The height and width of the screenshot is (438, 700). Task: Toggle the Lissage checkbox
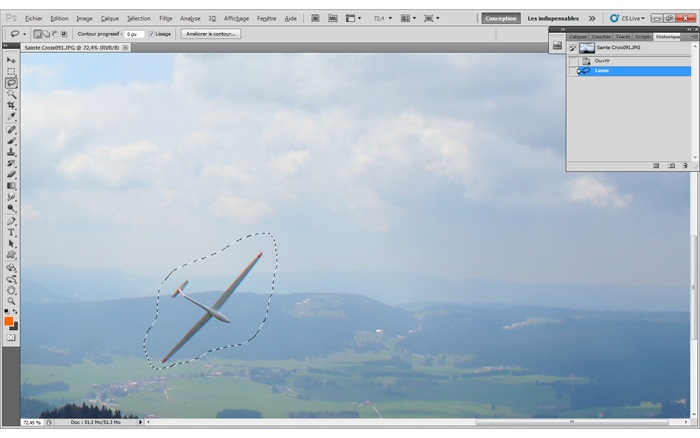coord(151,34)
